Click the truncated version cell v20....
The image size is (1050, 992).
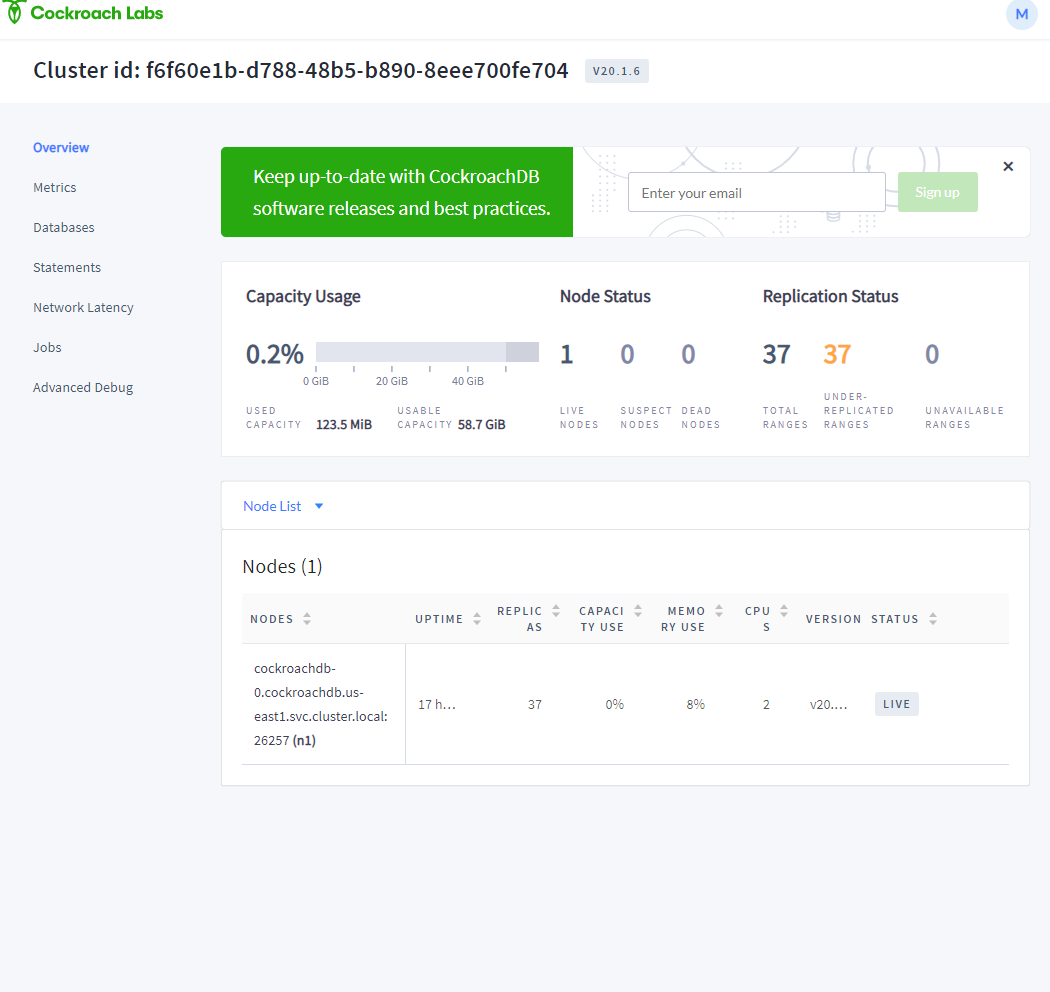point(828,705)
